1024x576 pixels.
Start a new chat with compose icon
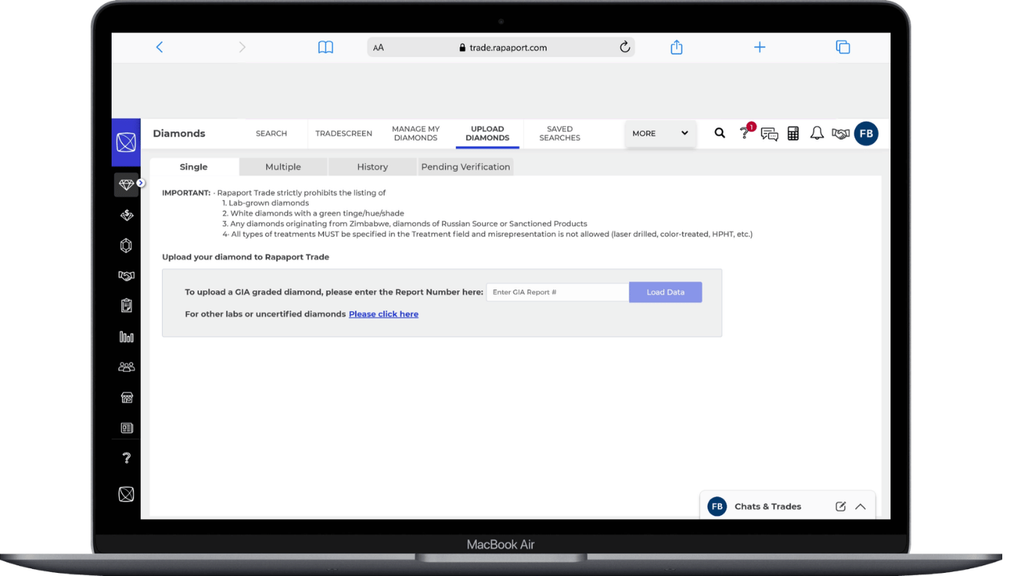point(840,506)
